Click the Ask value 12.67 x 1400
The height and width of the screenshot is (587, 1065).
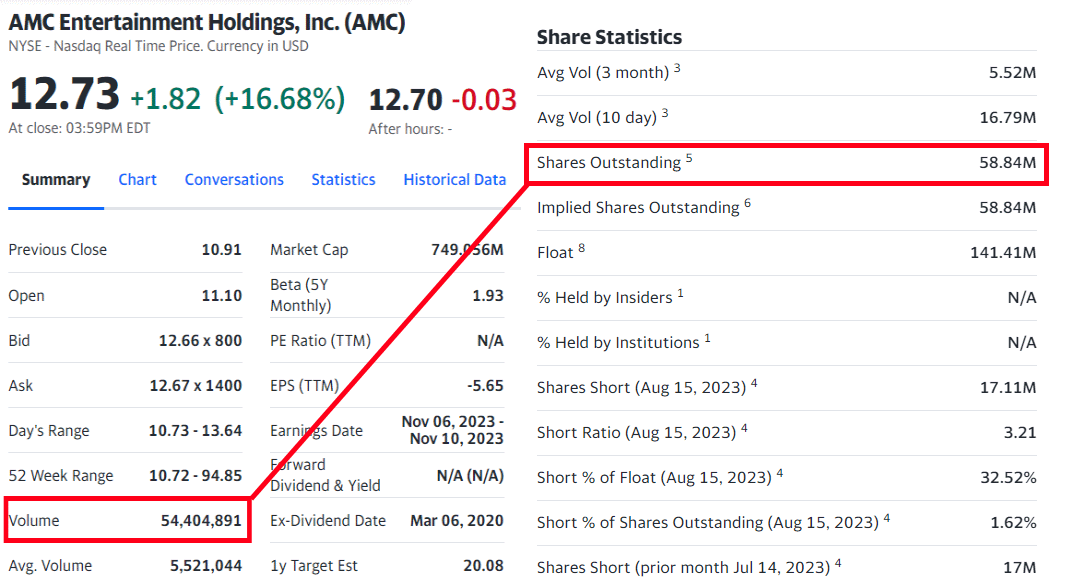pyautogui.click(x=196, y=385)
